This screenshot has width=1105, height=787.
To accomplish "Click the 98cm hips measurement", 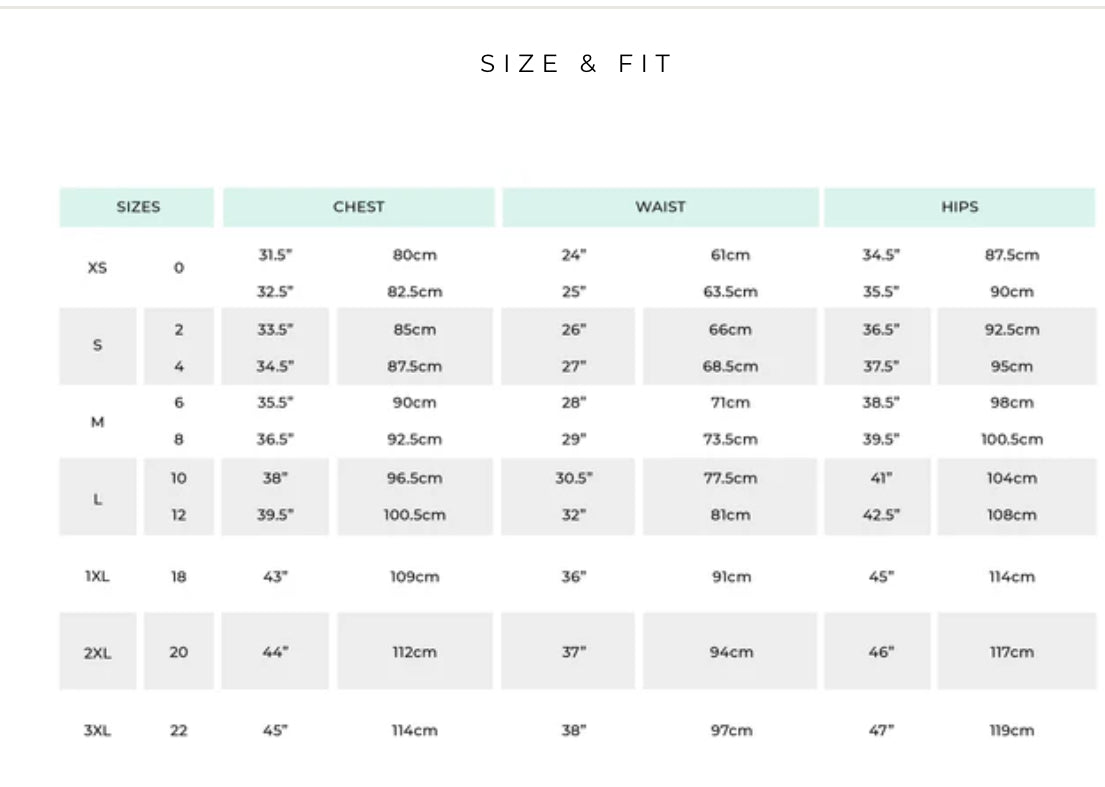I will [1011, 403].
